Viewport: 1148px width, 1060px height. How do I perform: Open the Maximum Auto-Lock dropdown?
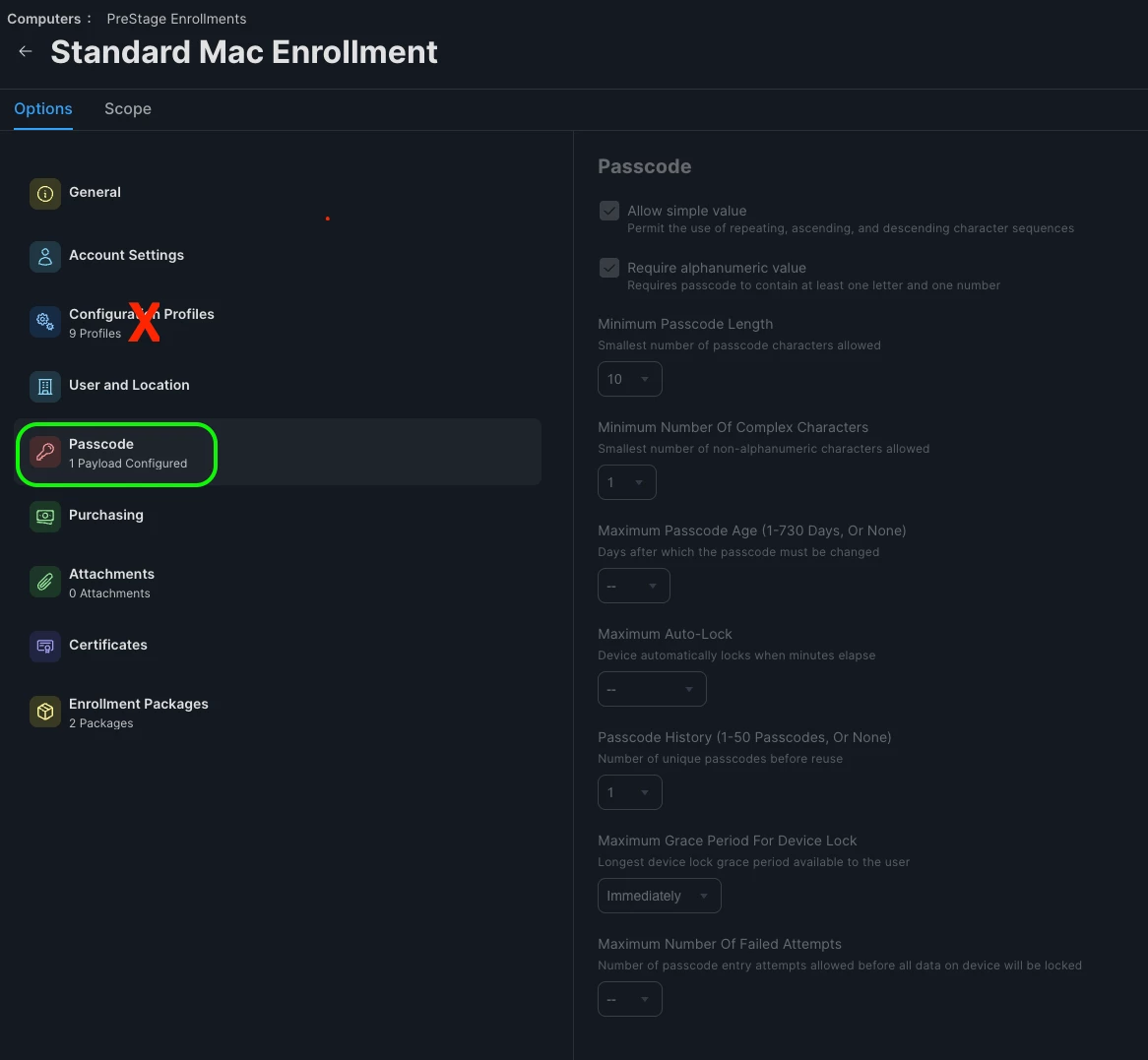click(x=652, y=689)
